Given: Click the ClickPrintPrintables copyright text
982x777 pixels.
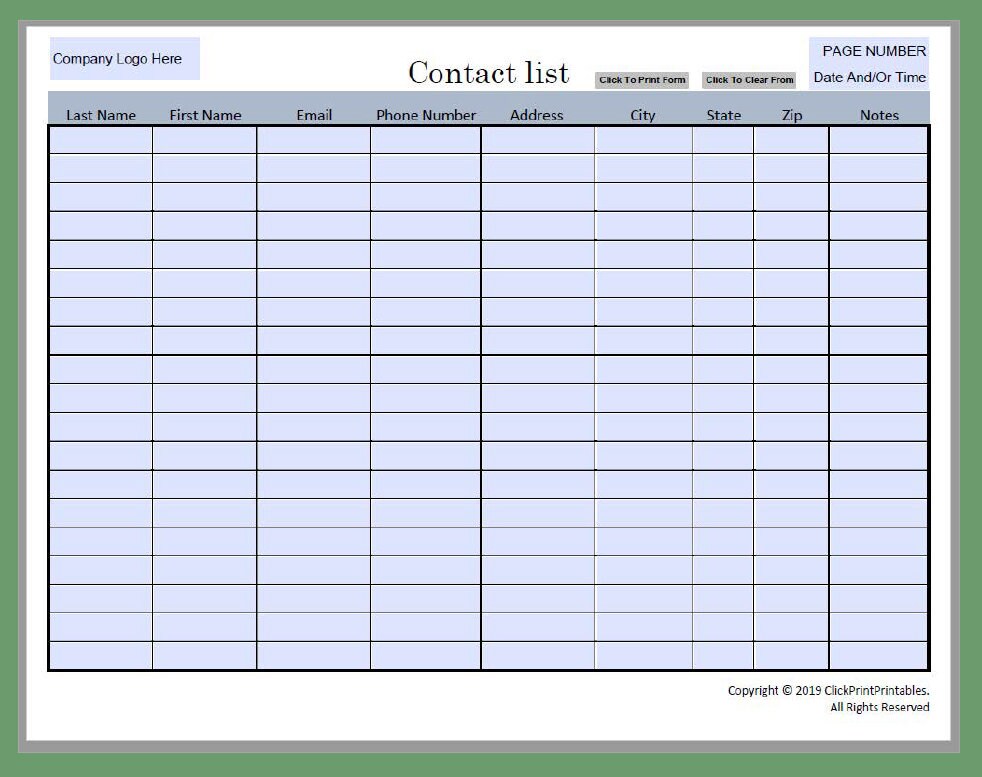Looking at the screenshot, I should pos(828,690).
